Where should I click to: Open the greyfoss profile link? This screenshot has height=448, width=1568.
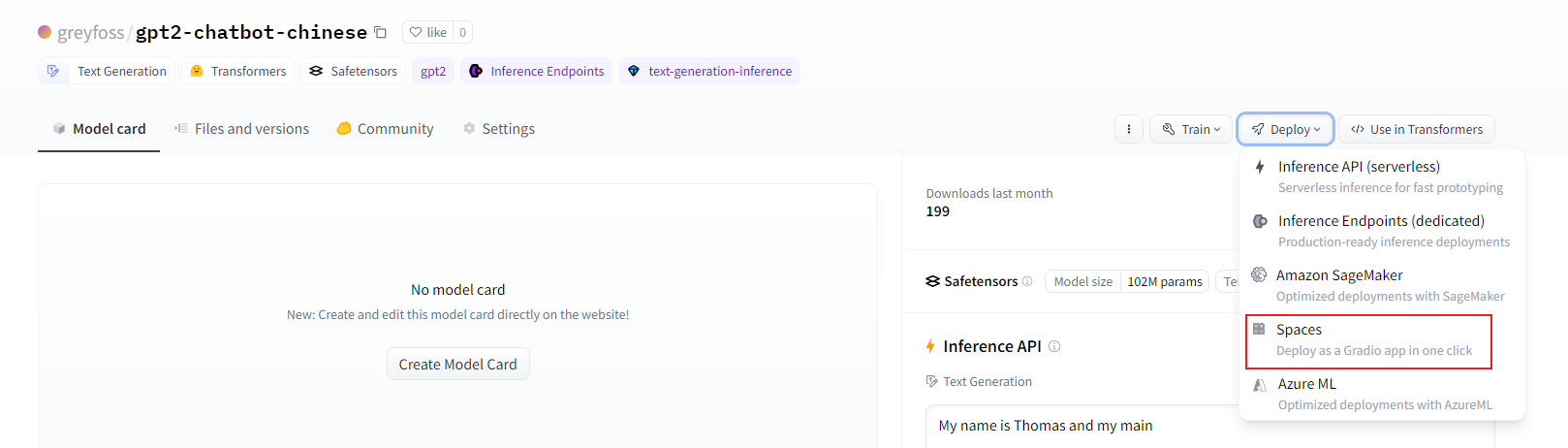point(91,32)
